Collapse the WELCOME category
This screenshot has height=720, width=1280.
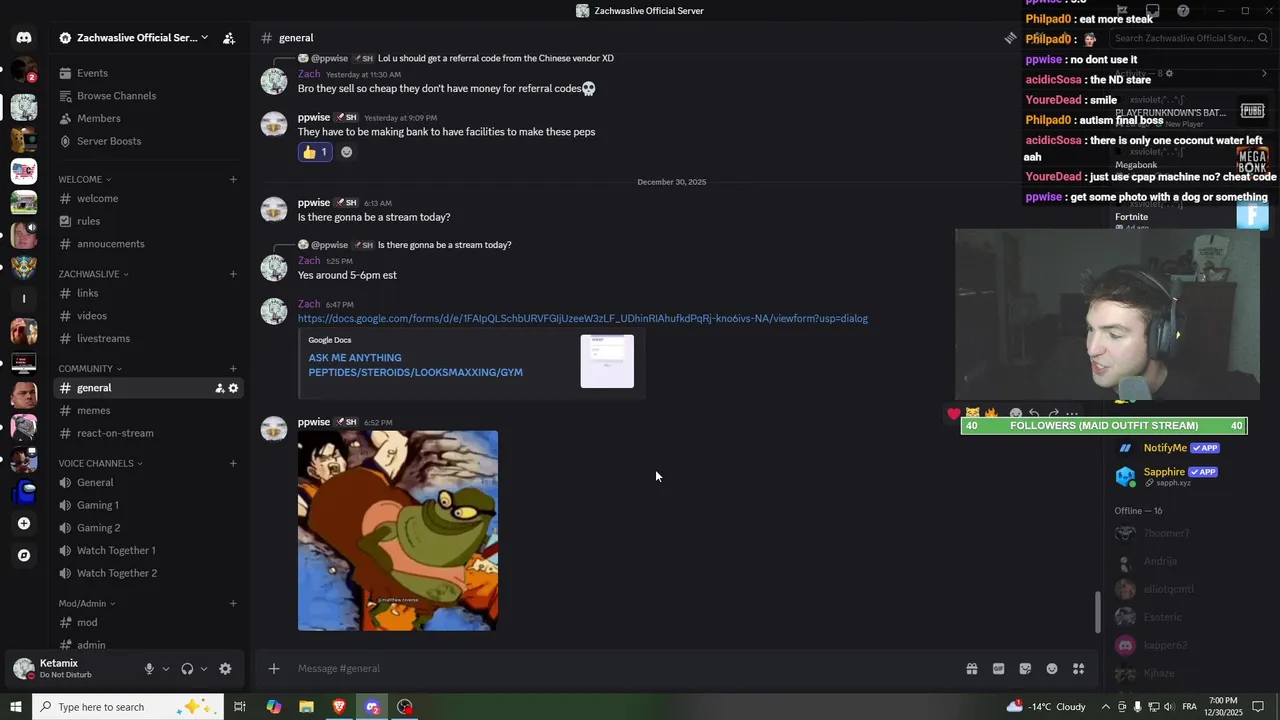coord(84,180)
